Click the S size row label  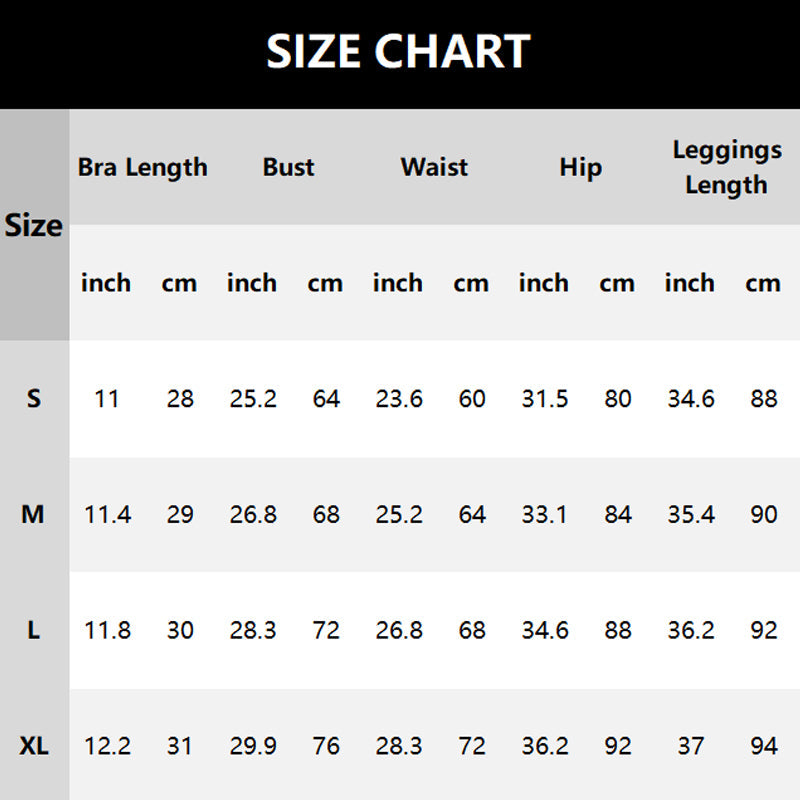[34, 399]
